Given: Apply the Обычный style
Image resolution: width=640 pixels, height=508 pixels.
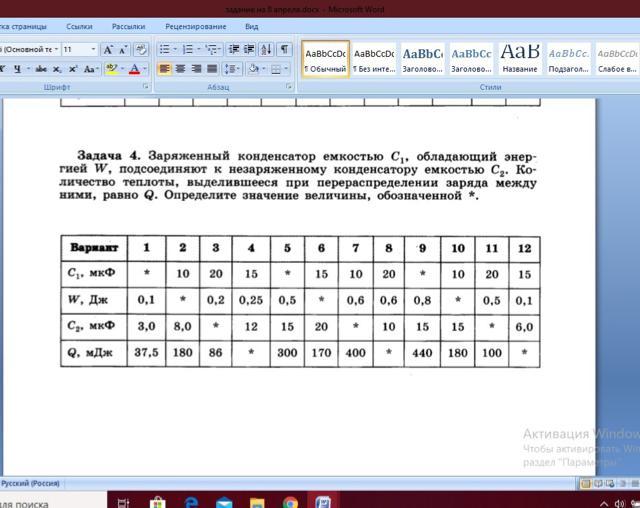Looking at the screenshot, I should click(326, 59).
